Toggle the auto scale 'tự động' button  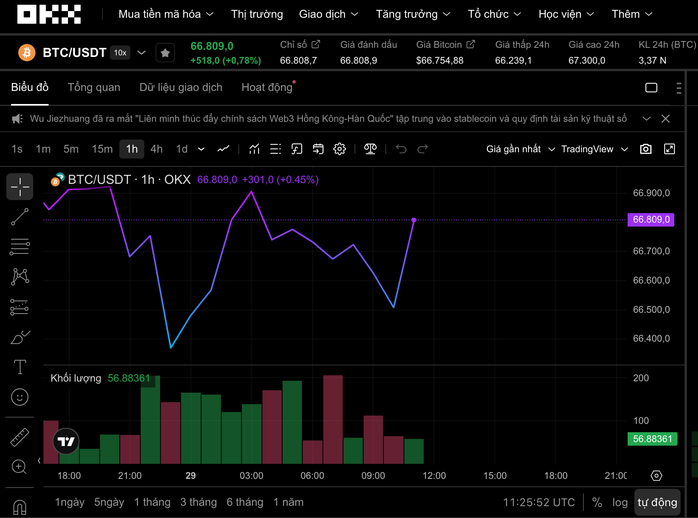[657, 502]
